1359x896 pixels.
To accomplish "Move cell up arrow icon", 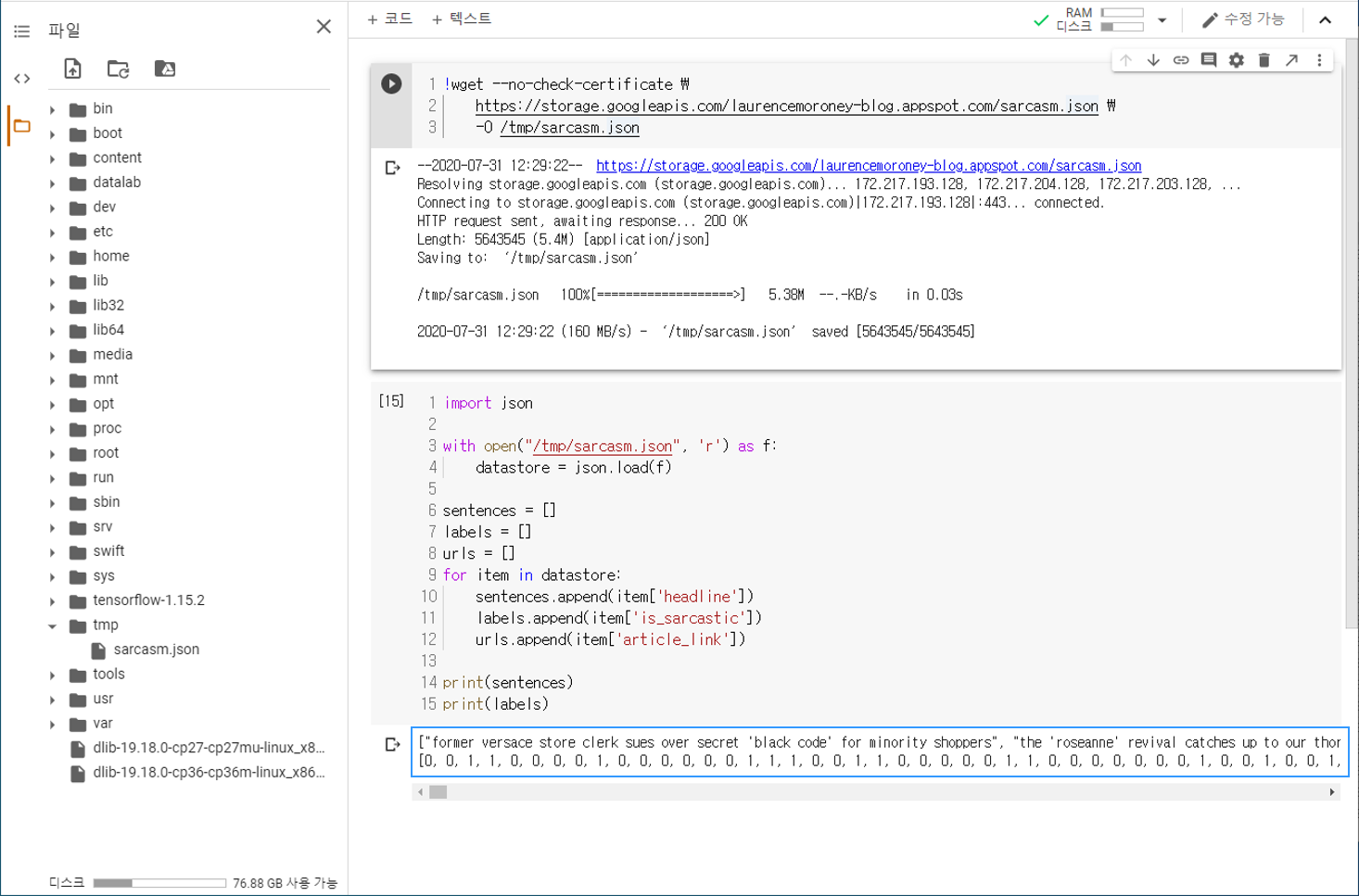I will pos(1125,60).
